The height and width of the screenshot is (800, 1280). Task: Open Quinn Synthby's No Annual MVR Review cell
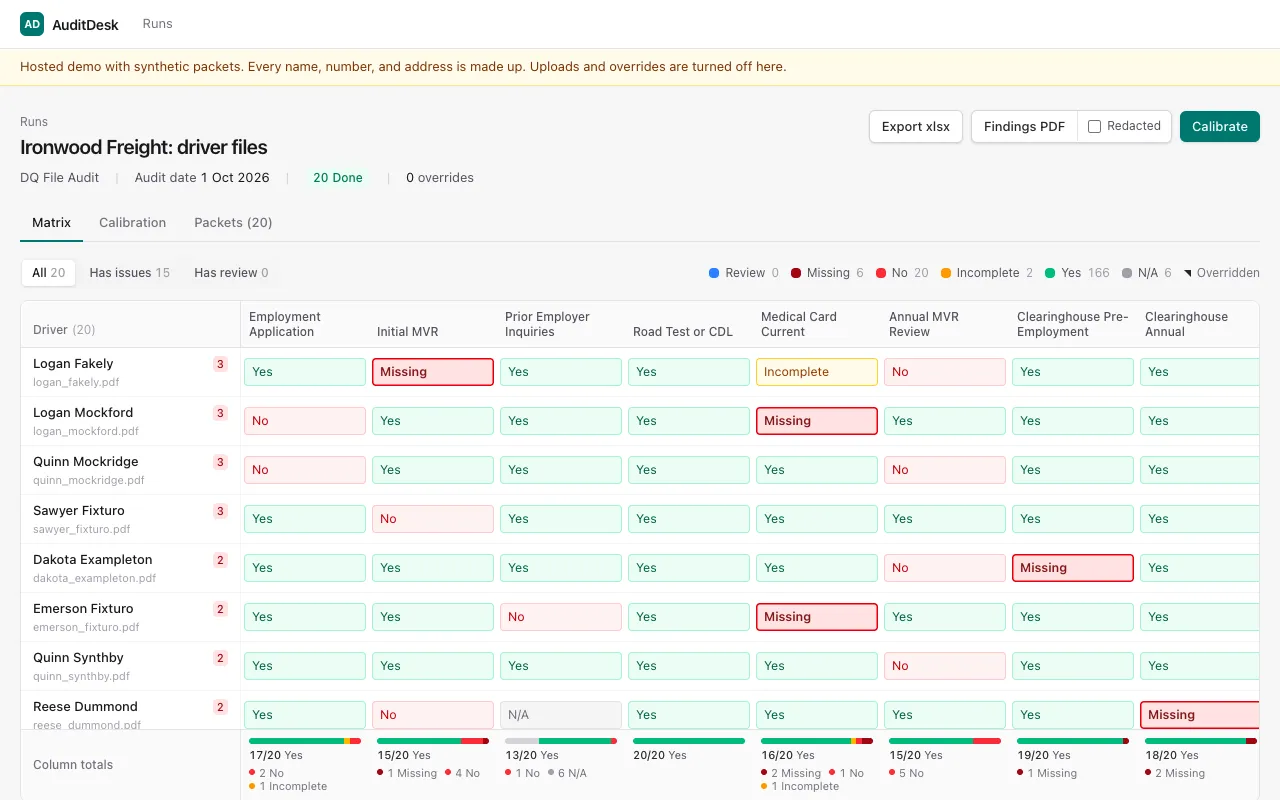[945, 666]
